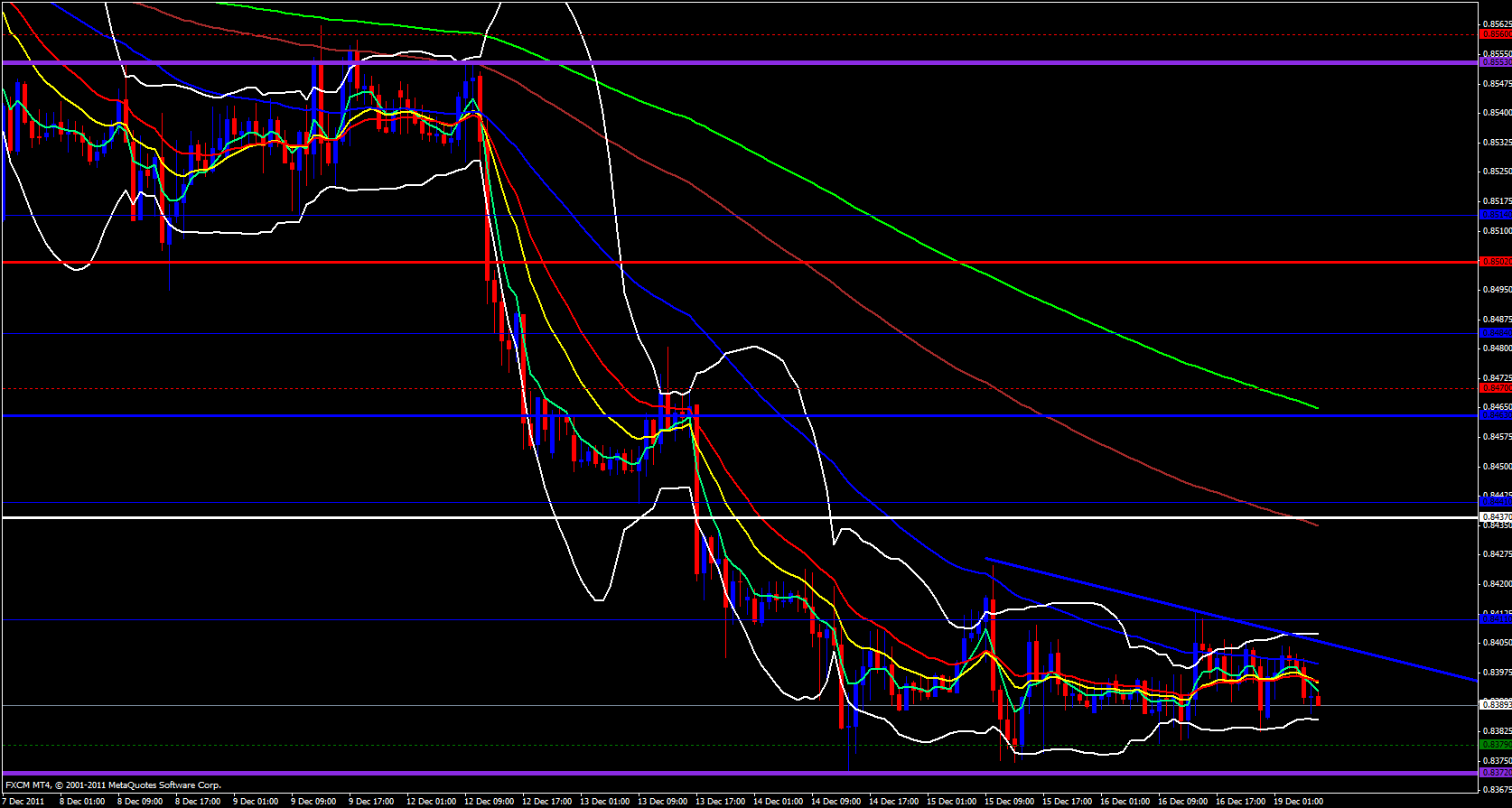Click the blue 0.84410 price label

coord(1495,502)
